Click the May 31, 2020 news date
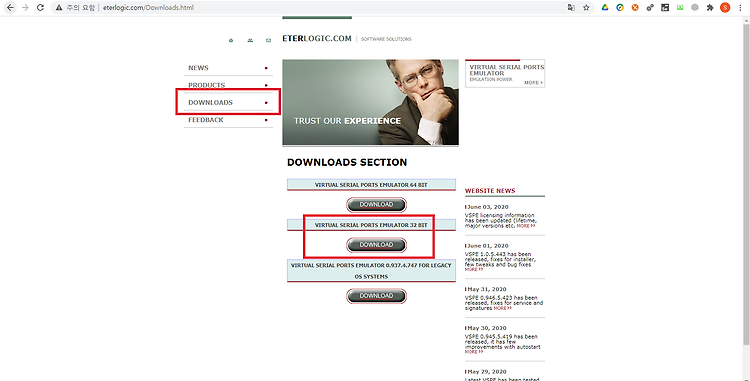Screen dimensions: 750x381 click(x=486, y=289)
